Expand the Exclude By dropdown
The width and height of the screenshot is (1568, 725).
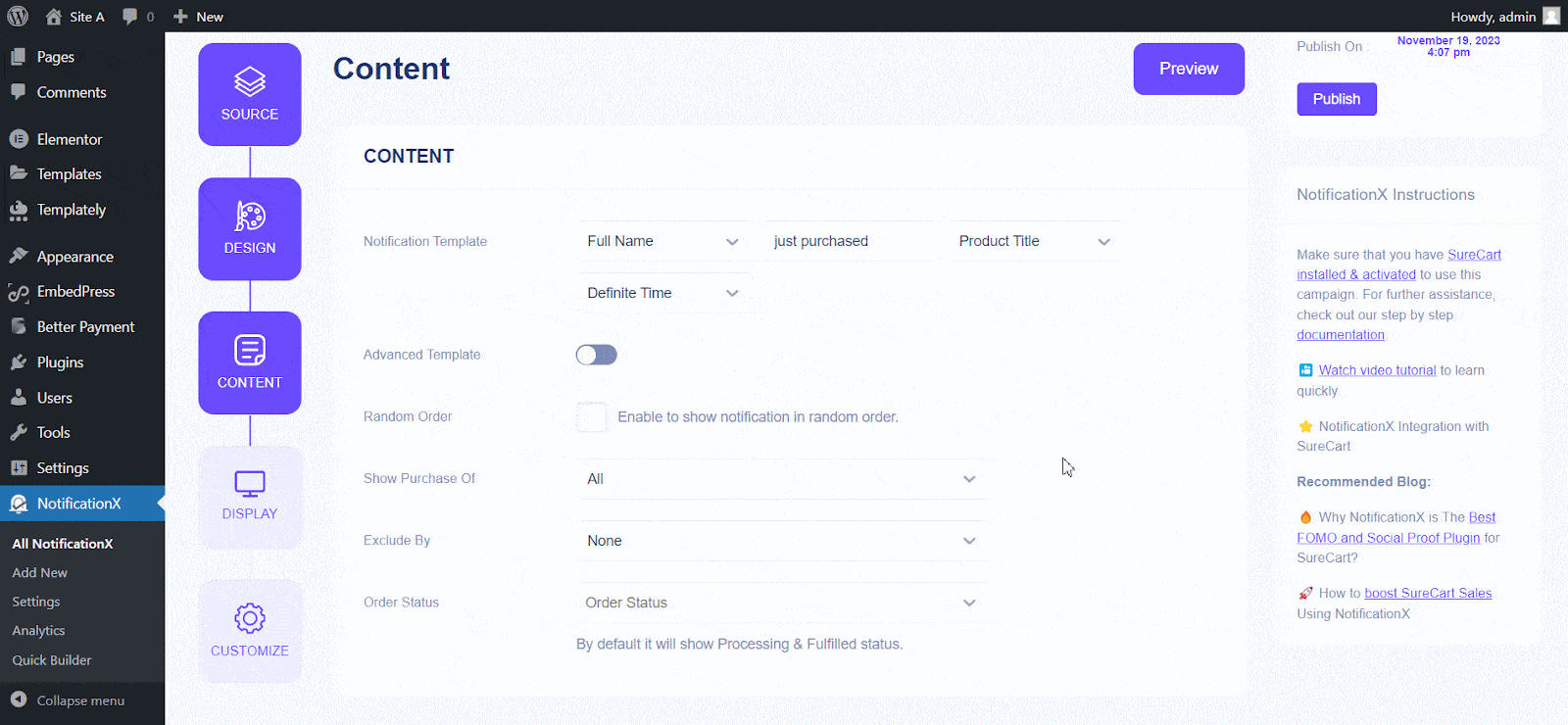pyautogui.click(x=780, y=541)
